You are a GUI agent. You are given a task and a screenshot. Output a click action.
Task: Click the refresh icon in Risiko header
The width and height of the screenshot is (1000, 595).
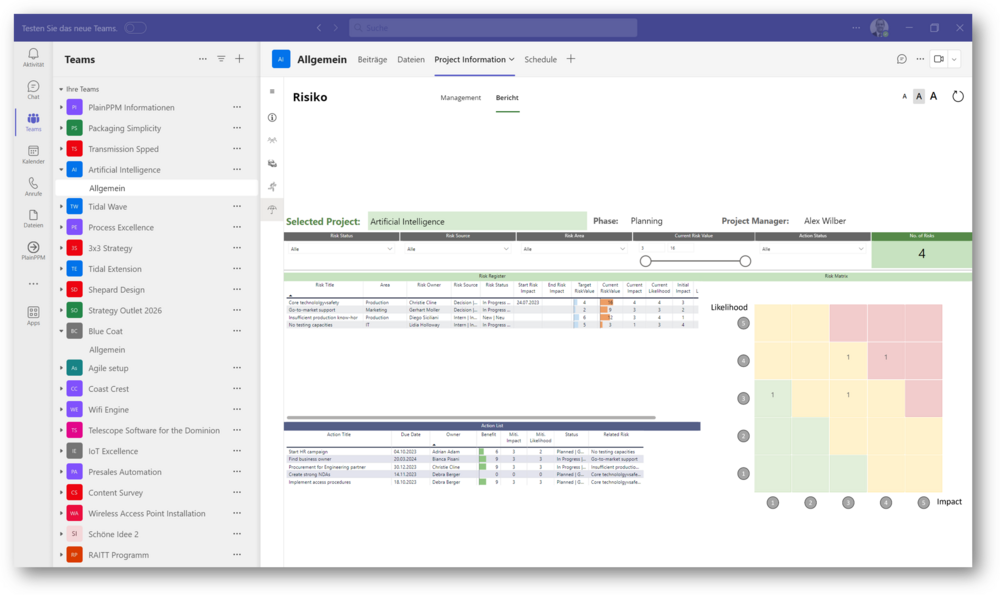tap(957, 96)
